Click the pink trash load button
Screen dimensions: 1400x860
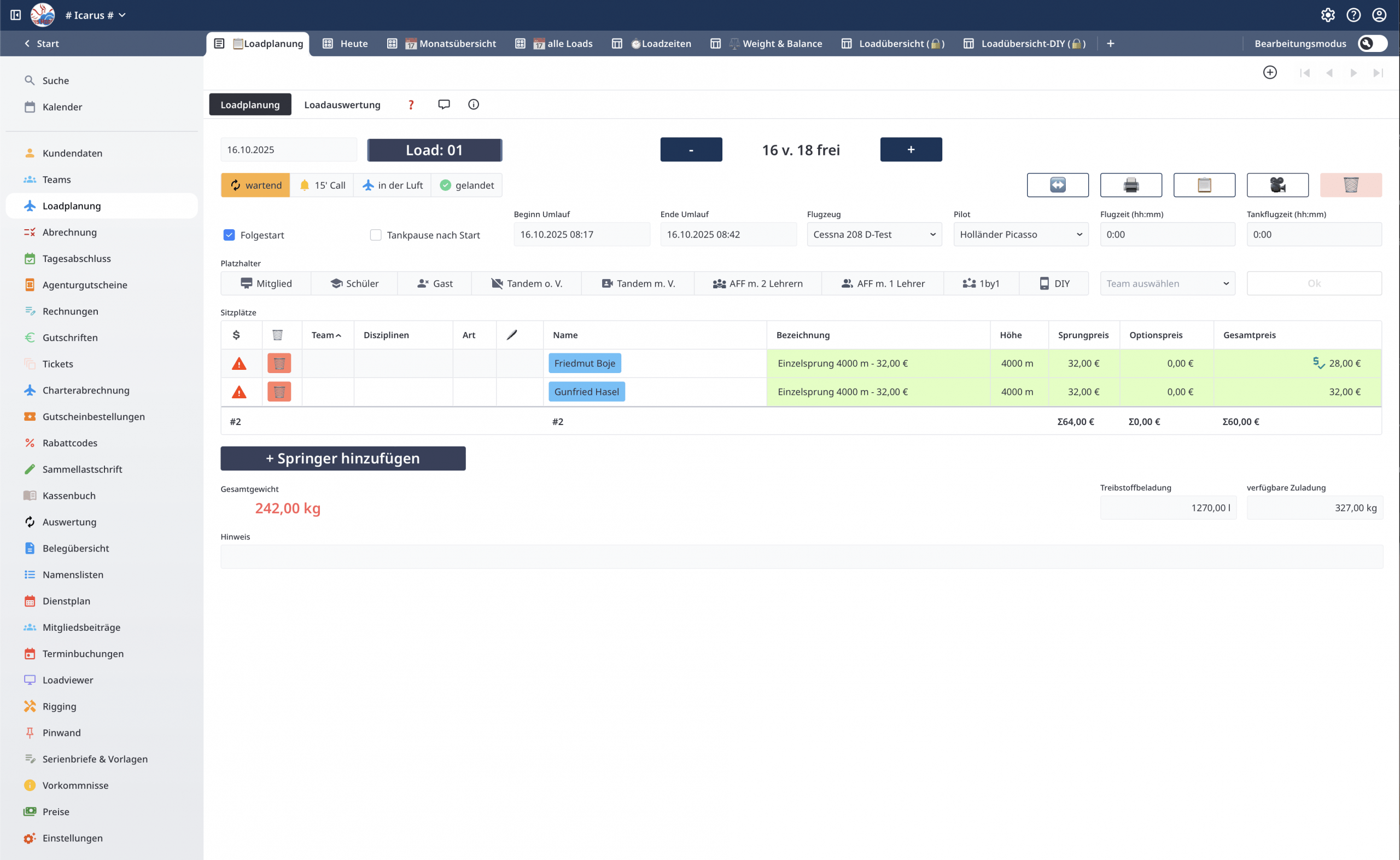pyautogui.click(x=1351, y=185)
